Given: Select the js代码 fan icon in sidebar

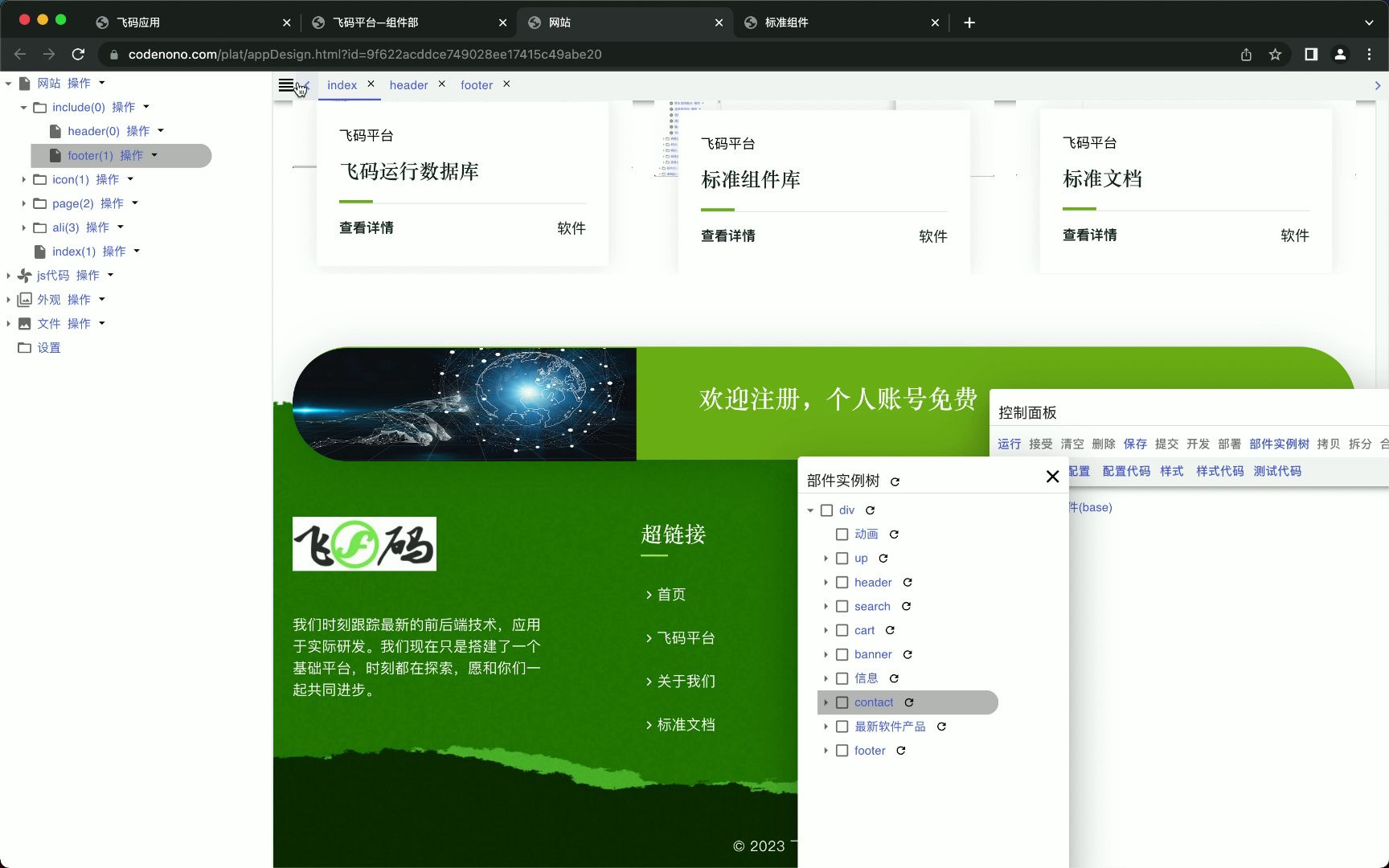Looking at the screenshot, I should pyautogui.click(x=23, y=275).
